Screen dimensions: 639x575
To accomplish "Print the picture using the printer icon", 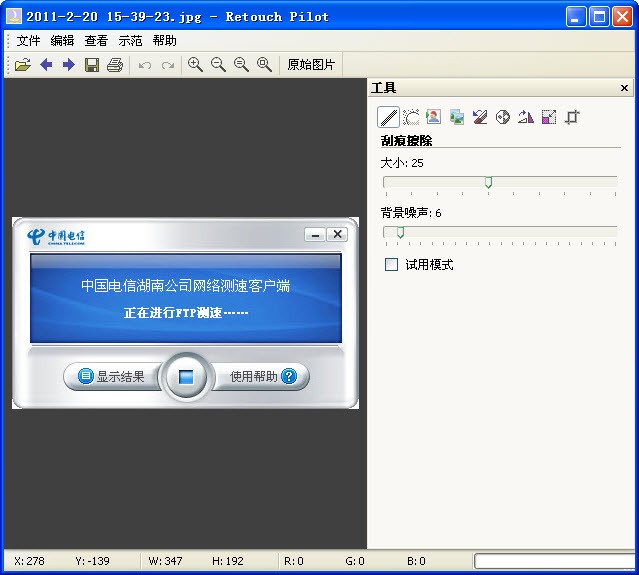I will click(x=115, y=64).
